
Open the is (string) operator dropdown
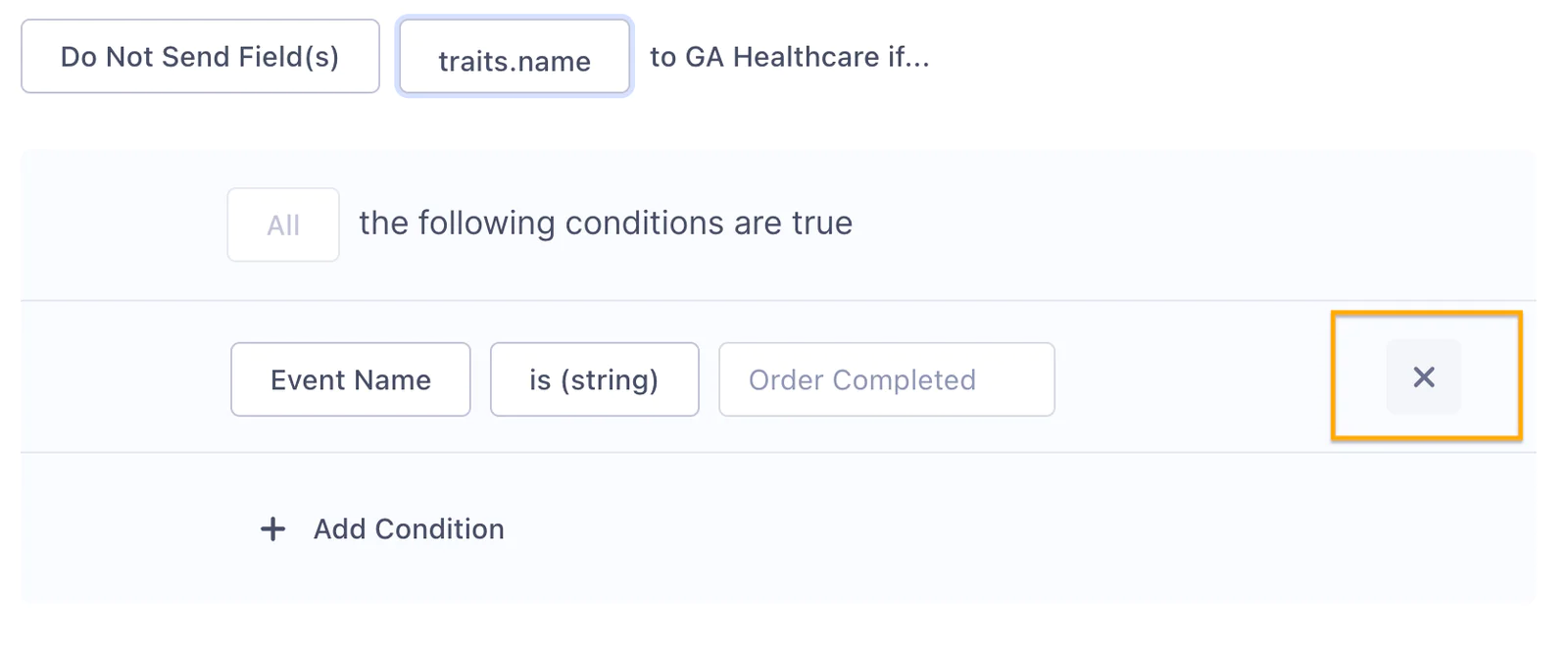pyautogui.click(x=594, y=379)
